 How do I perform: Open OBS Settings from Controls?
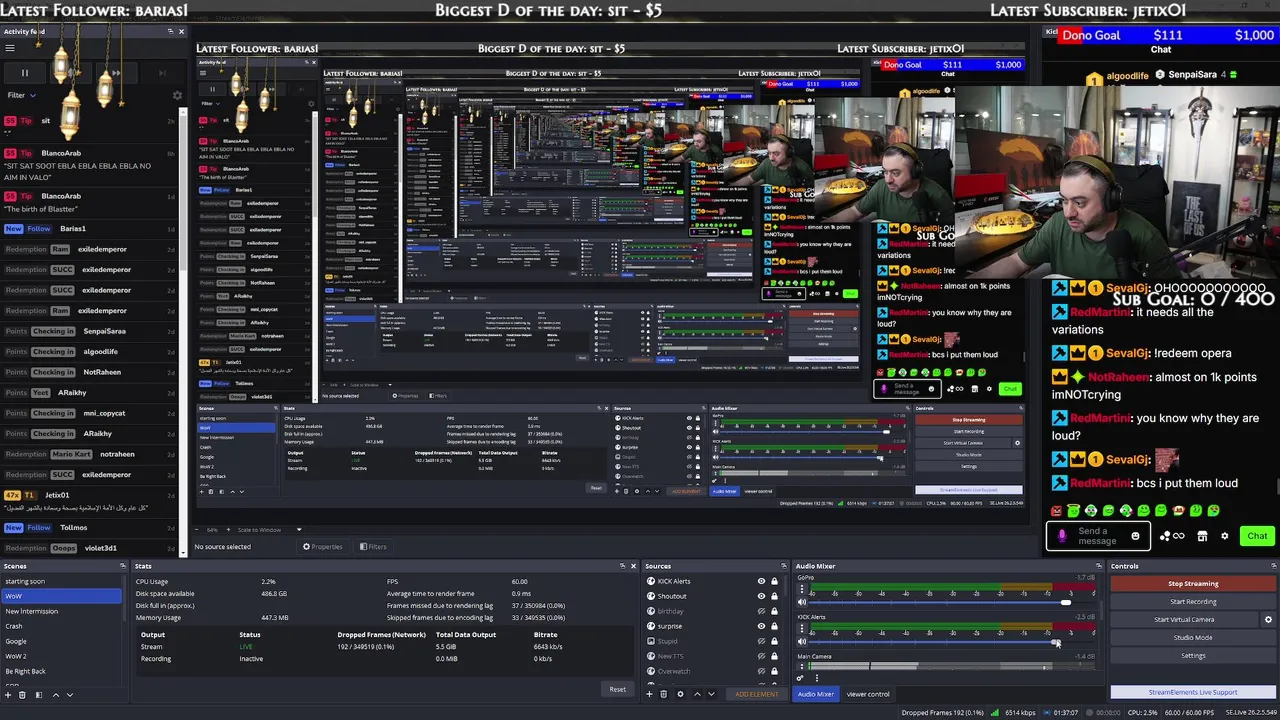1193,655
